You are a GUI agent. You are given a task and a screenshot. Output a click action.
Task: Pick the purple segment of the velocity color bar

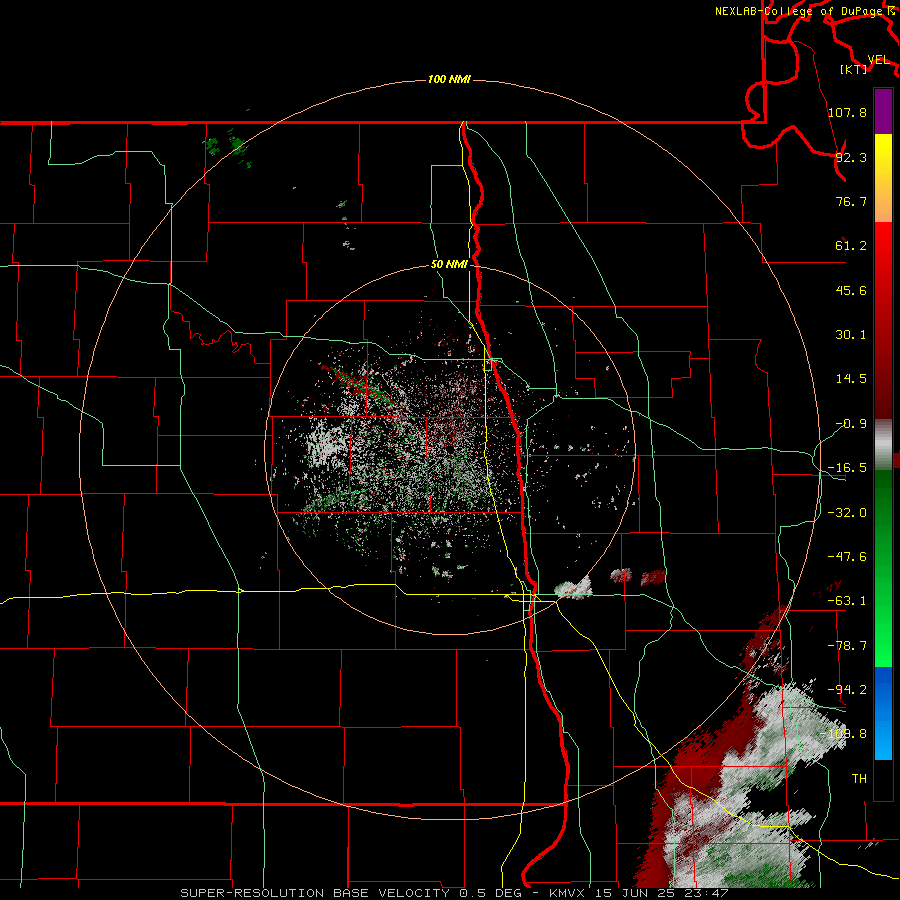tap(883, 111)
